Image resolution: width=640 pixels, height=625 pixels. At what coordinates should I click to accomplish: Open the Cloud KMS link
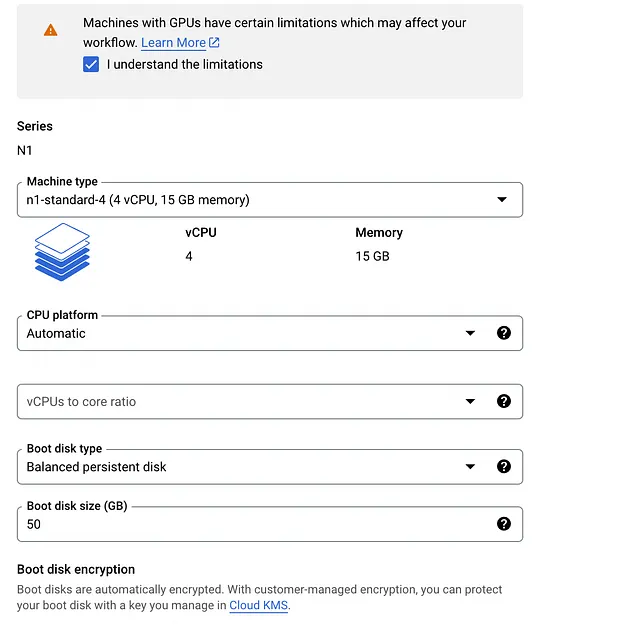[258, 605]
